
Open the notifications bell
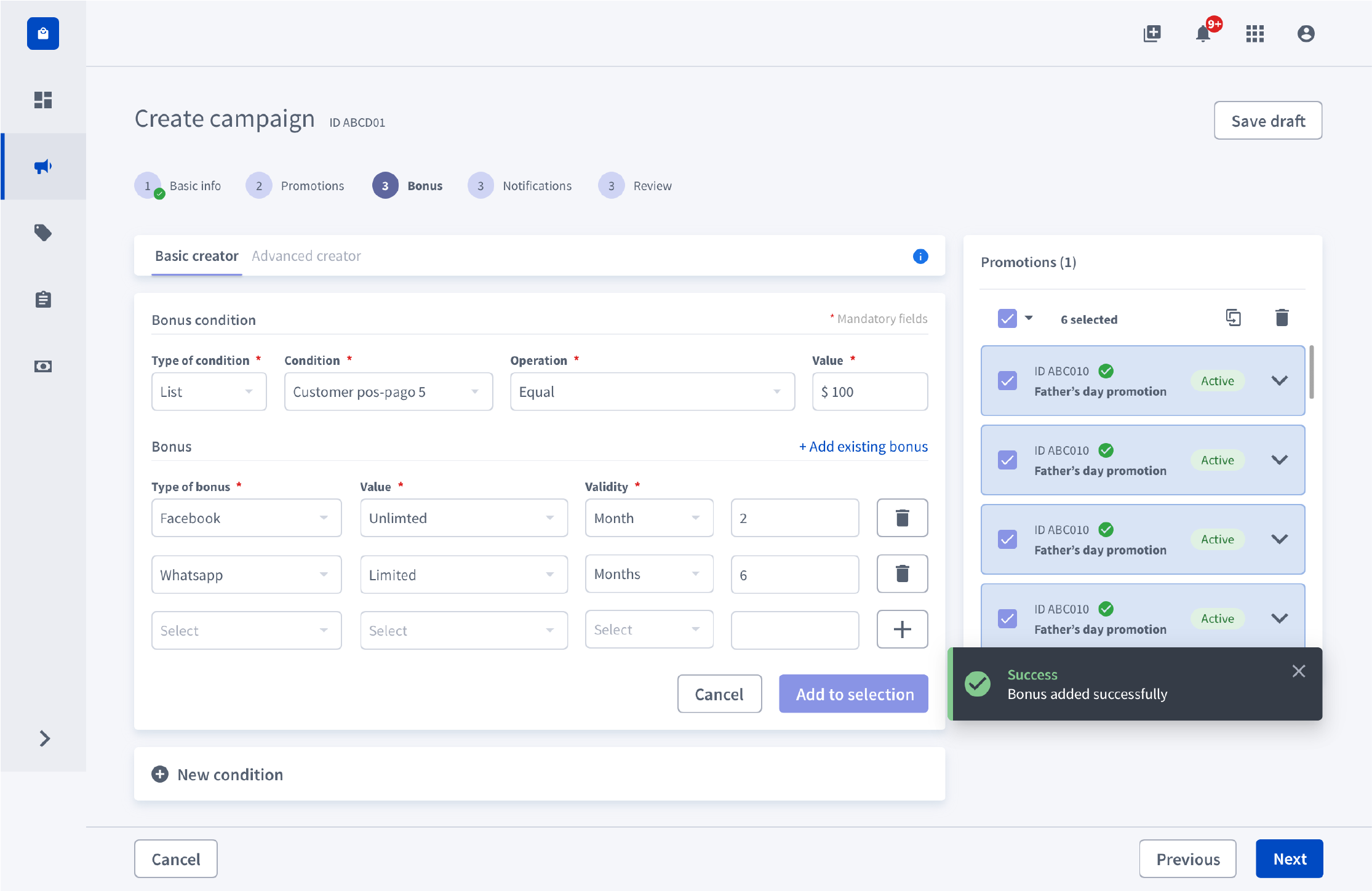point(1203,33)
